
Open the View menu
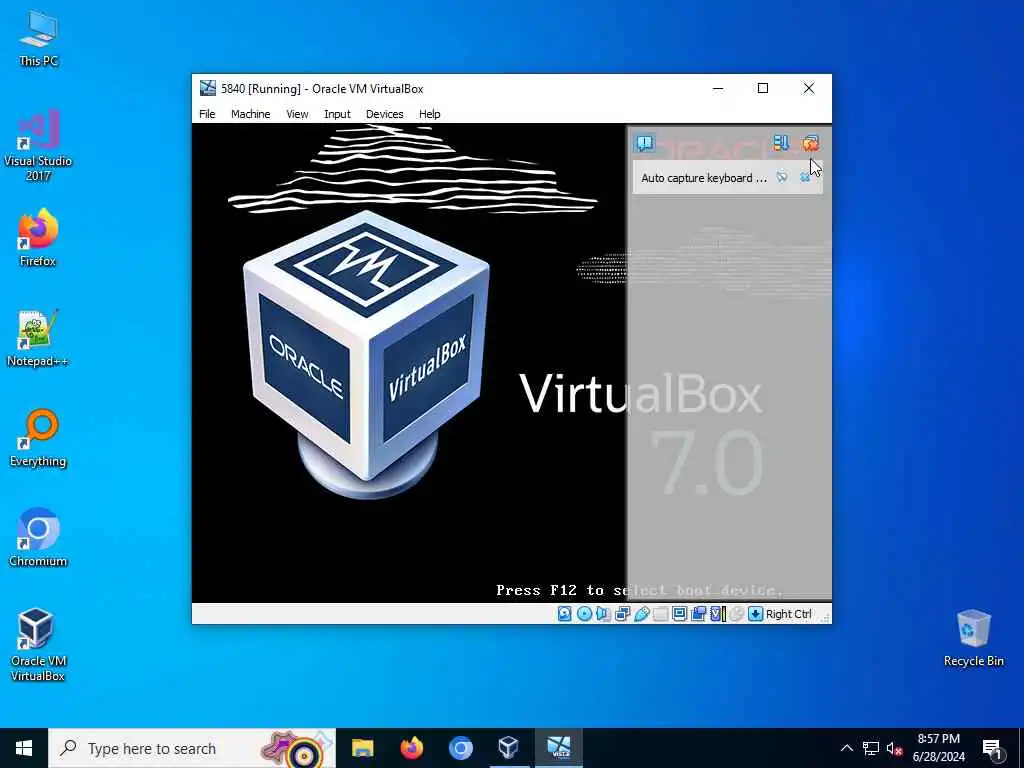tap(297, 114)
